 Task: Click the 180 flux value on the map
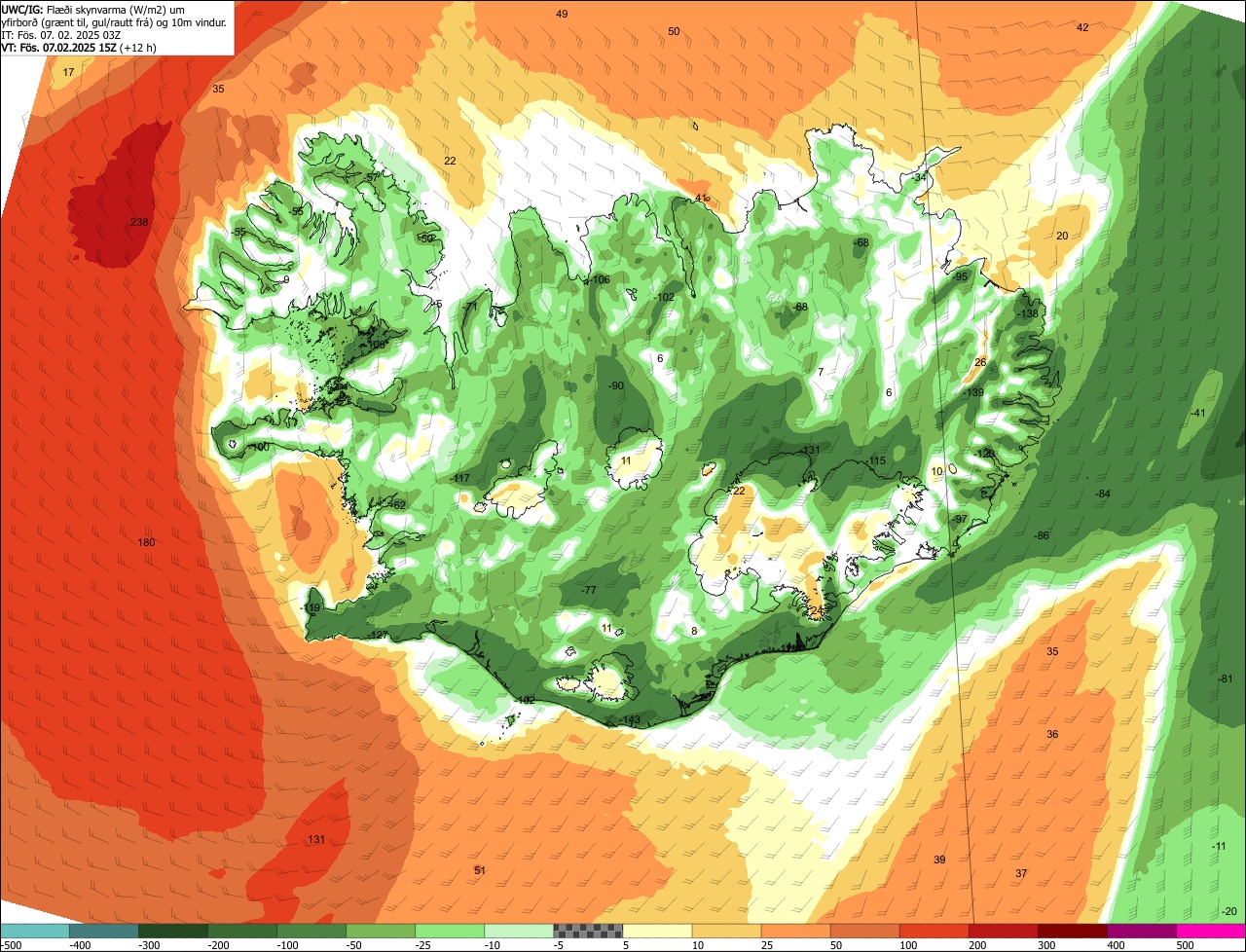146,543
